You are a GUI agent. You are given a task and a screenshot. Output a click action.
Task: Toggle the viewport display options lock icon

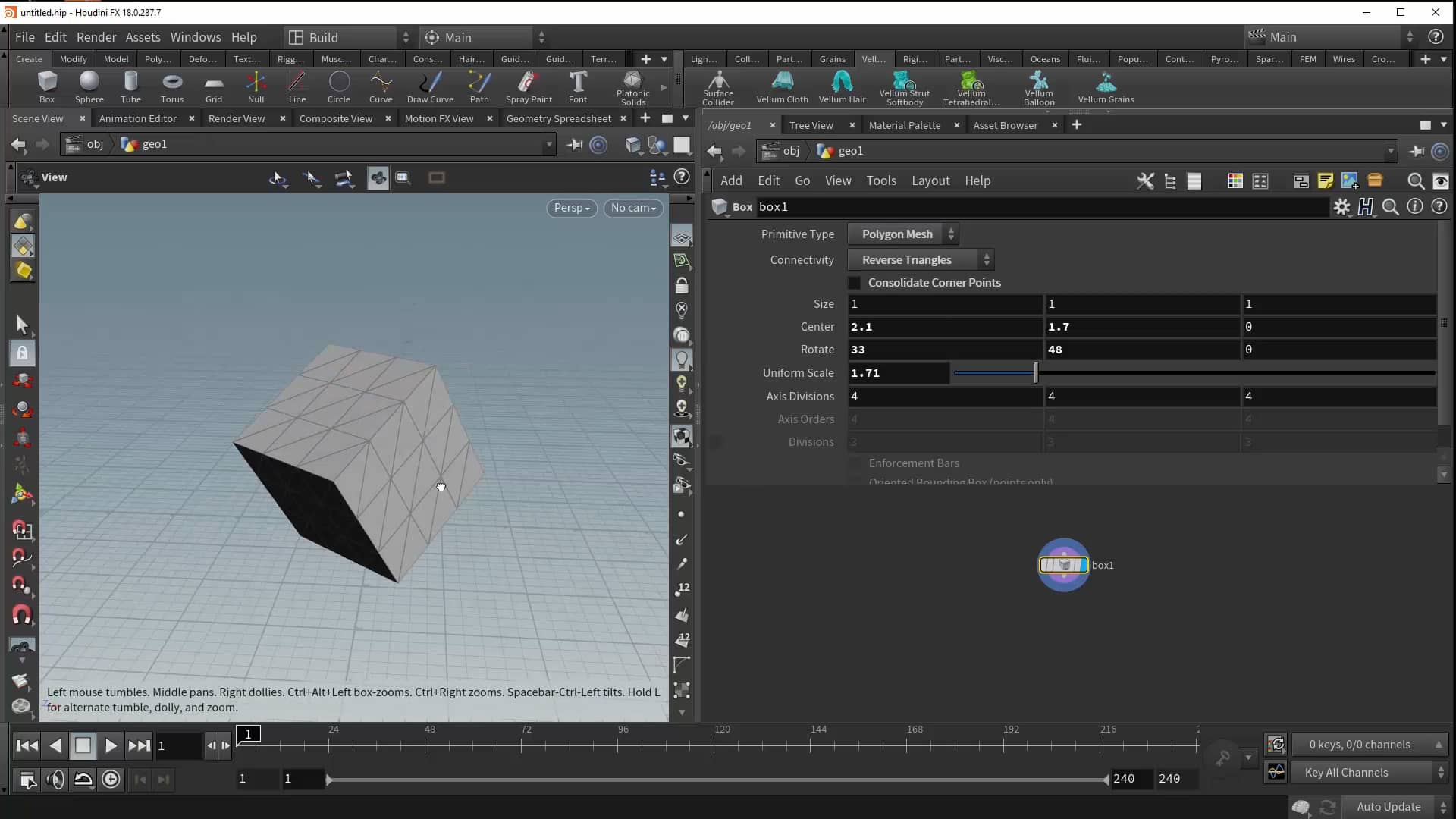click(682, 286)
